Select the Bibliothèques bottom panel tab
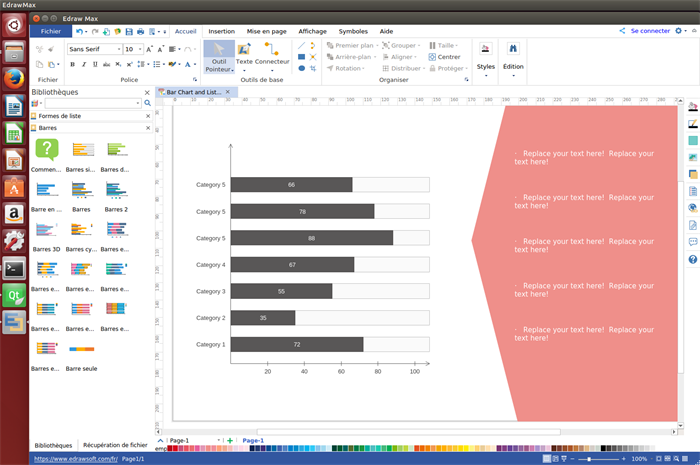This screenshot has height=465, width=700. 53,445
